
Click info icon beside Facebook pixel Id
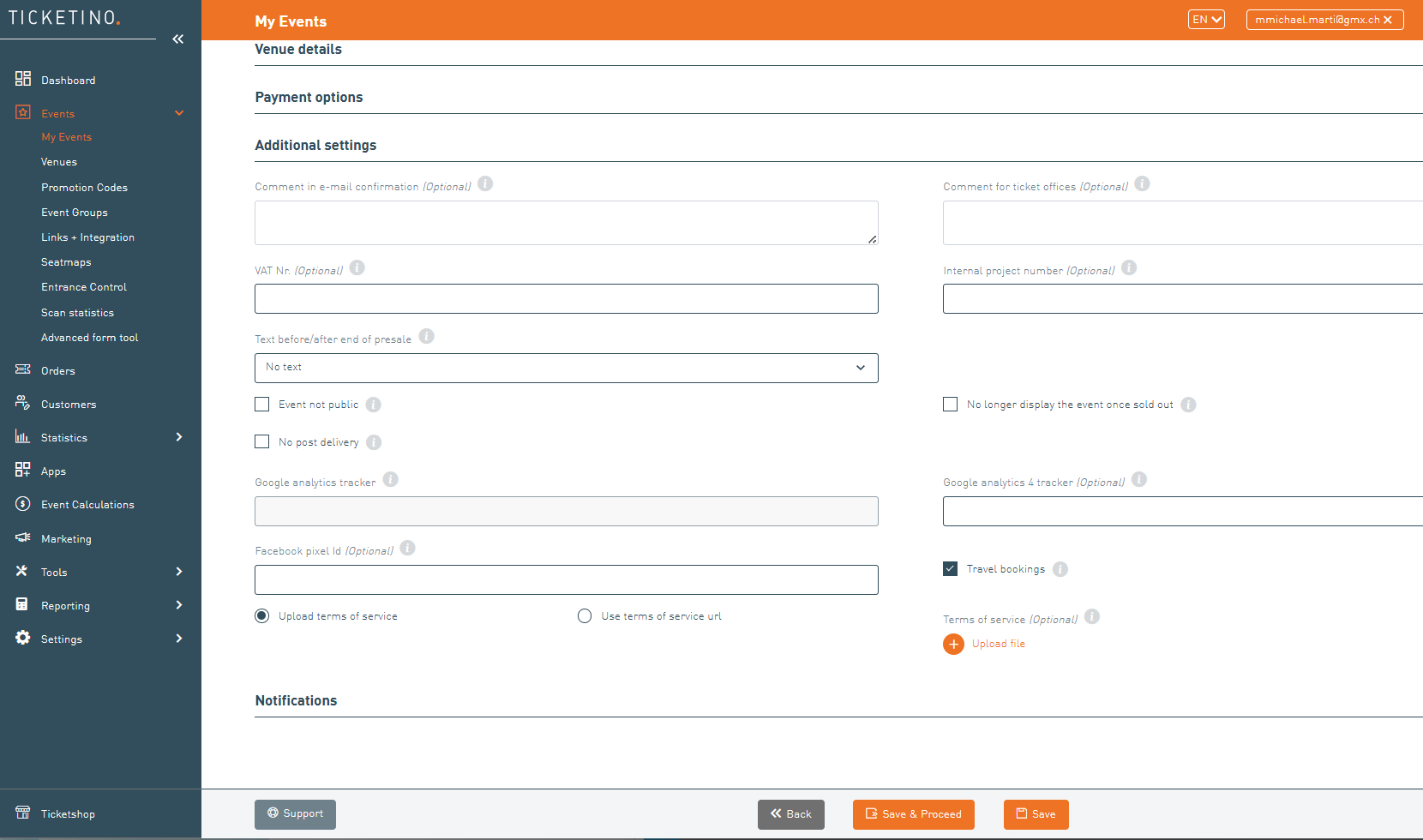coord(408,549)
